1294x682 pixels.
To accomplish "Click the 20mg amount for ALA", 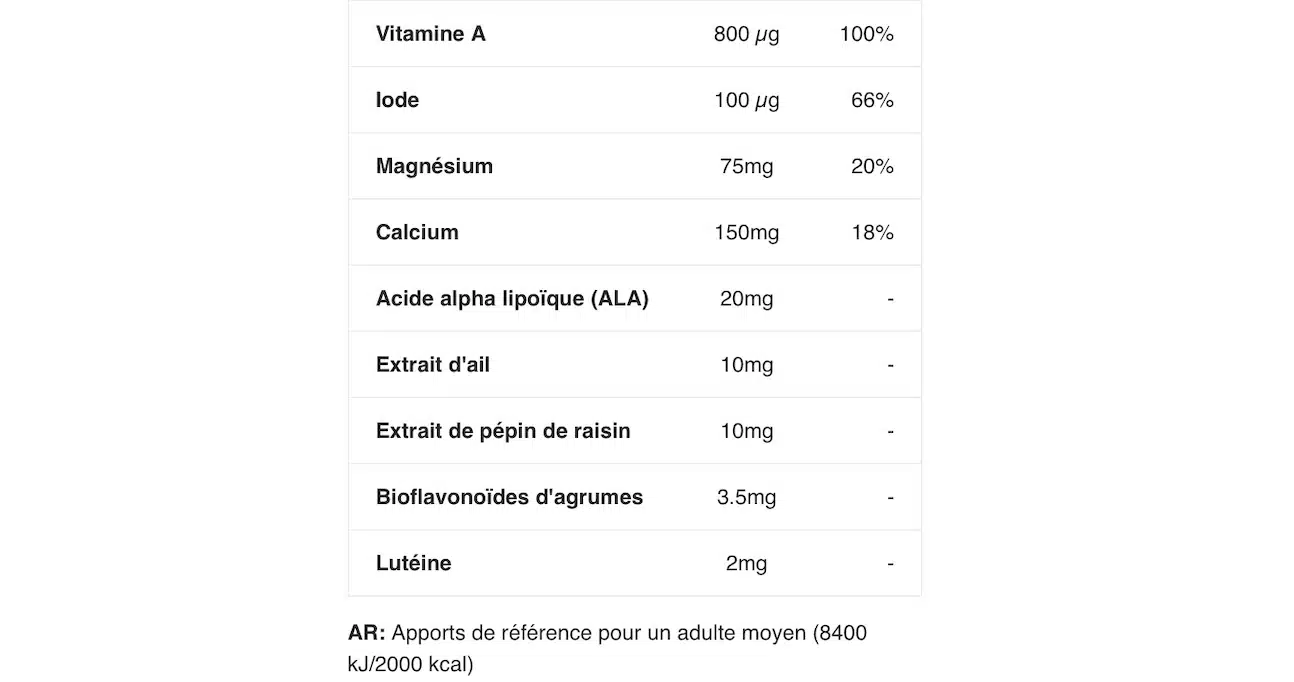I will (746, 298).
